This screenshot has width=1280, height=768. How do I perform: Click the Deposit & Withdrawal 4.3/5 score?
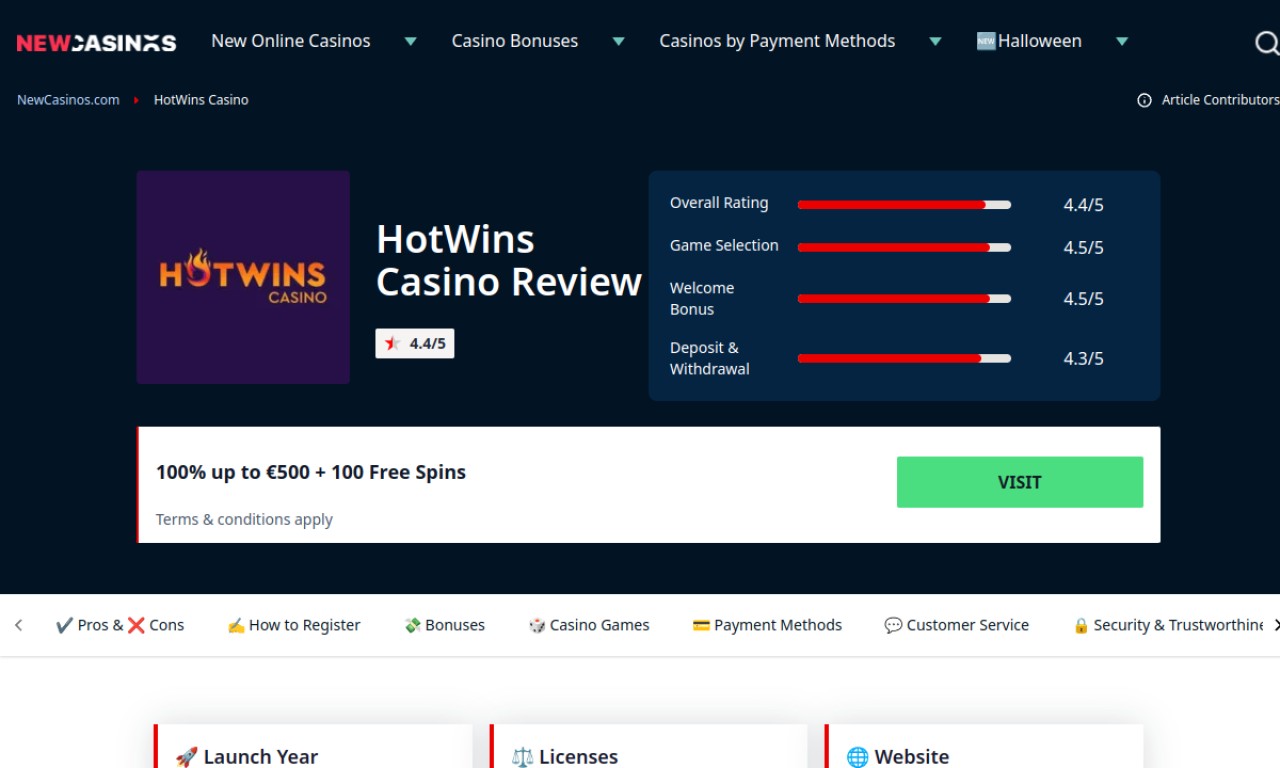(1084, 358)
